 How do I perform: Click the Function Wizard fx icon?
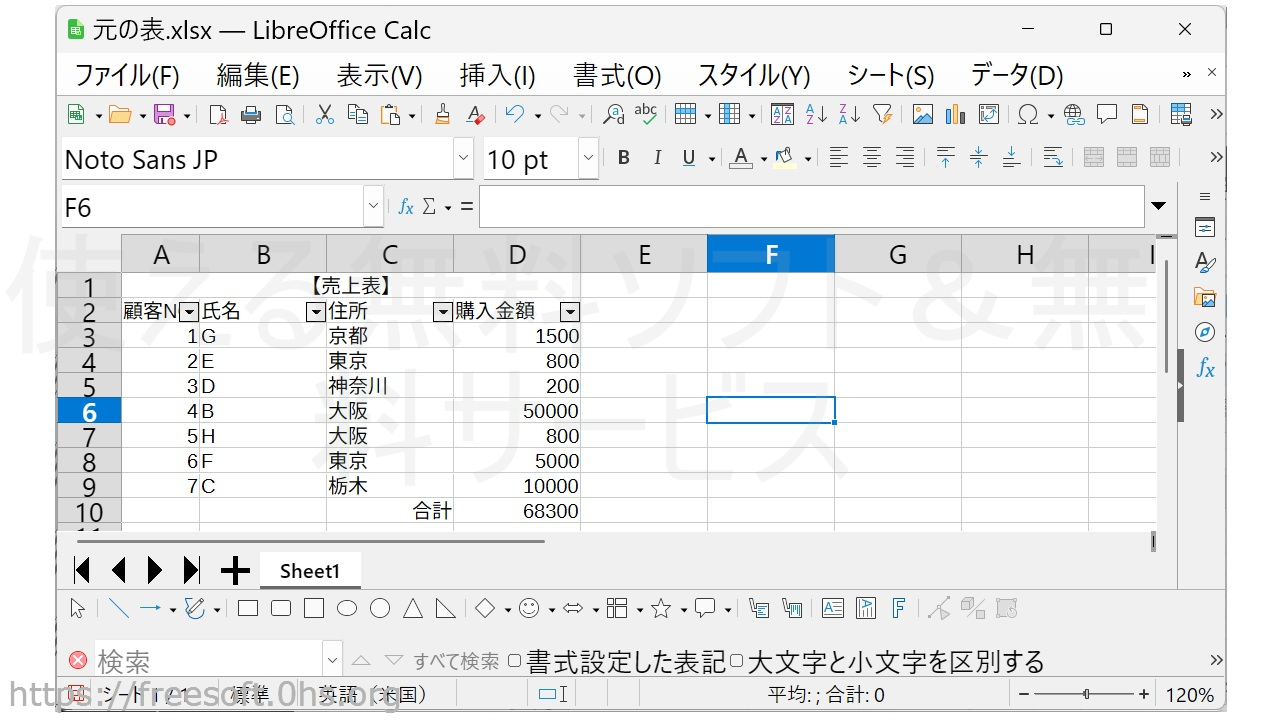click(x=406, y=207)
